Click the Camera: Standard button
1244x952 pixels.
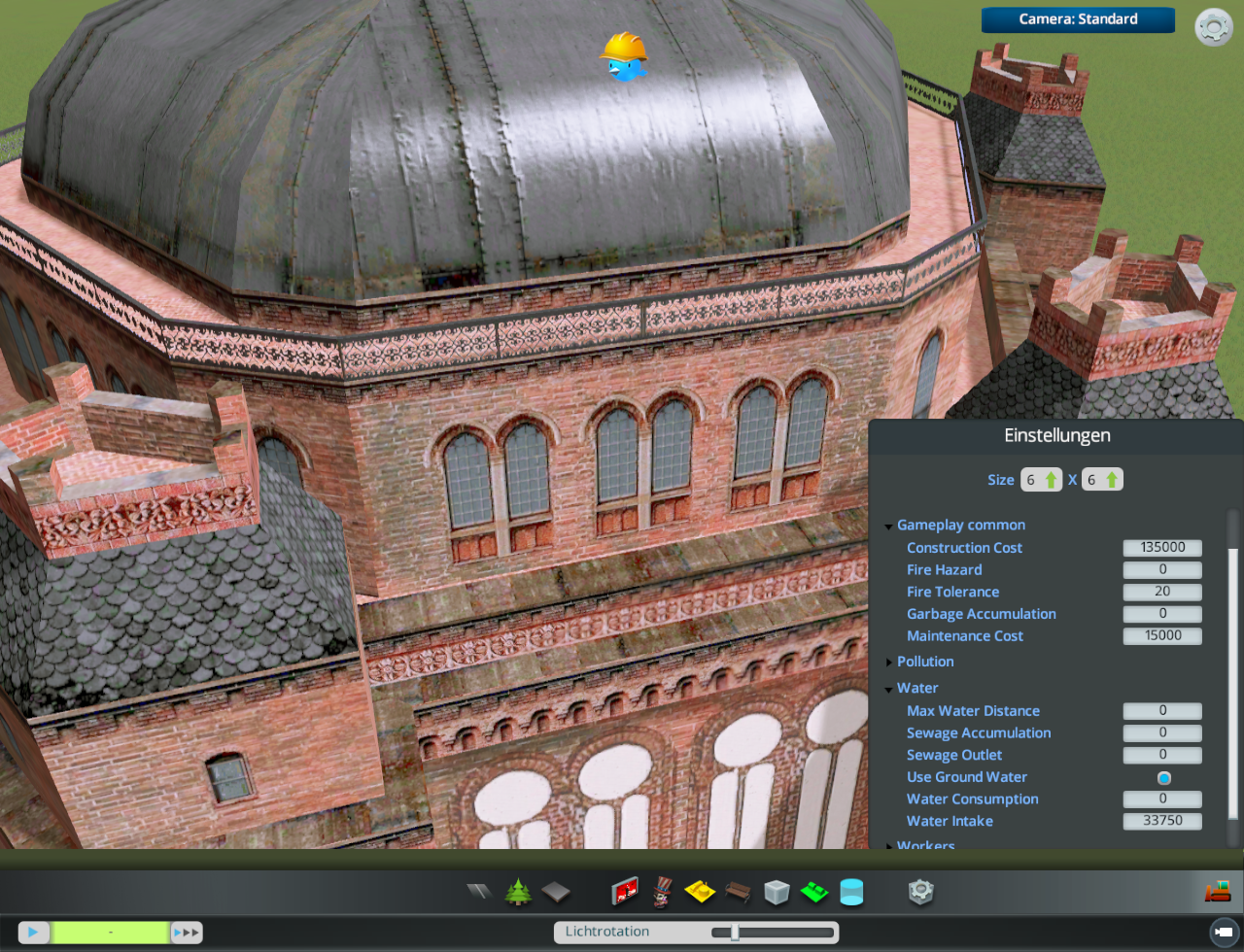[1078, 19]
